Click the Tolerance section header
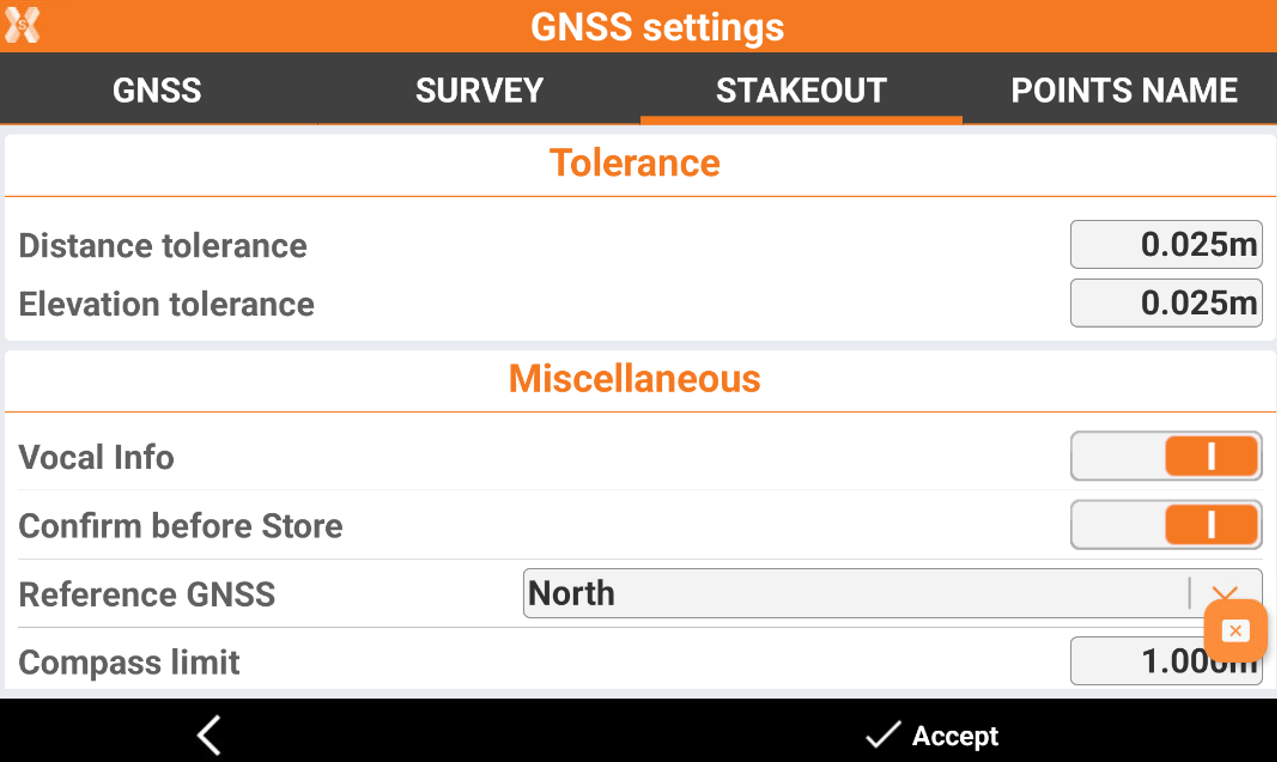Viewport: 1277px width, 762px height. point(635,163)
